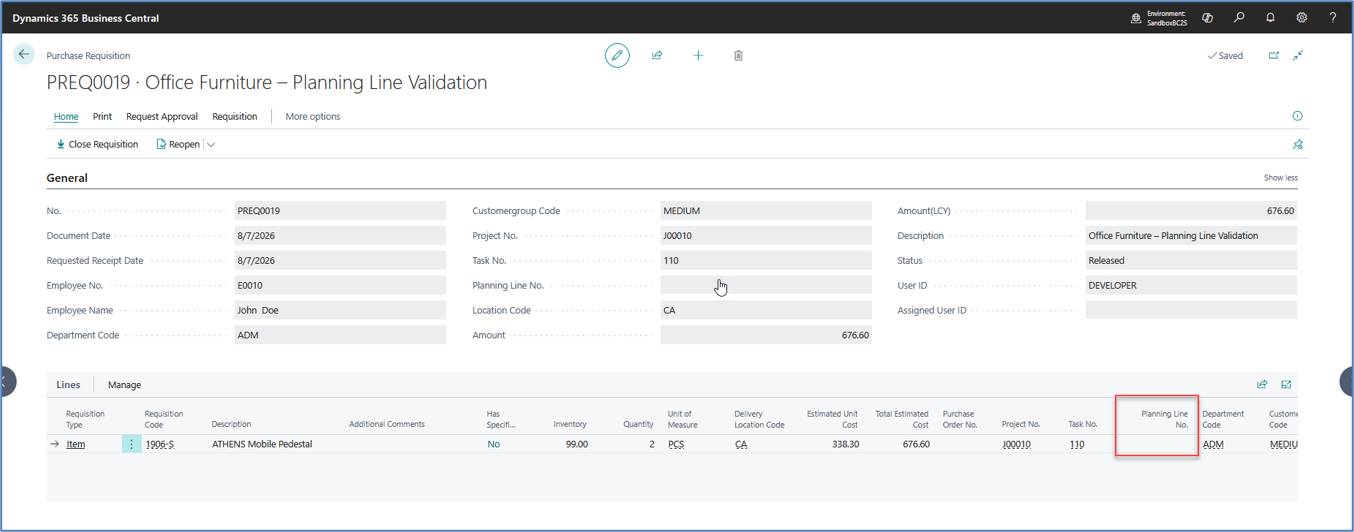This screenshot has width=1354, height=532.
Task: Open page in new window icon
Action: pos(1274,56)
